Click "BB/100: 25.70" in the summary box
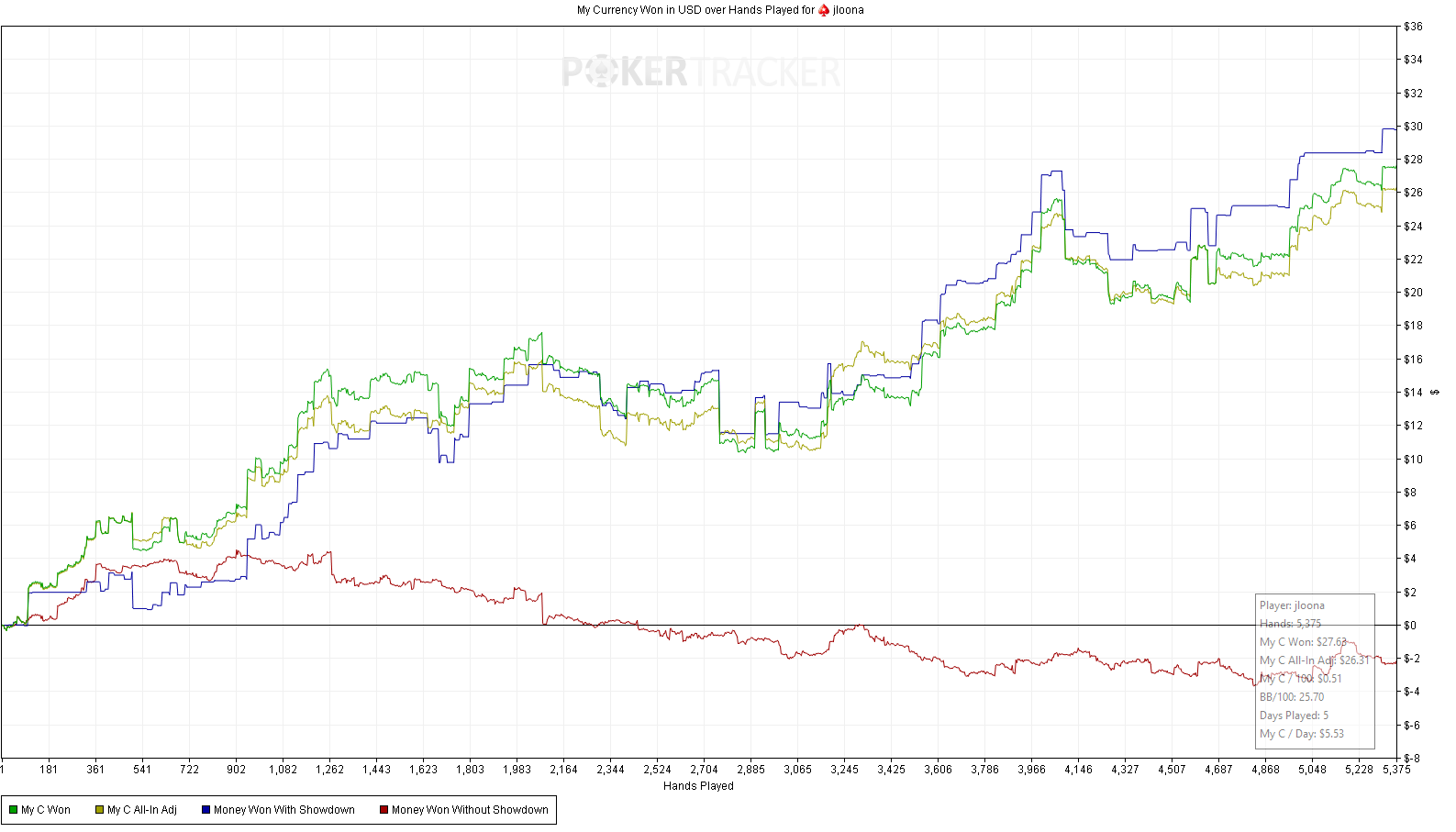This screenshot has height=832, width=1456. point(1292,697)
